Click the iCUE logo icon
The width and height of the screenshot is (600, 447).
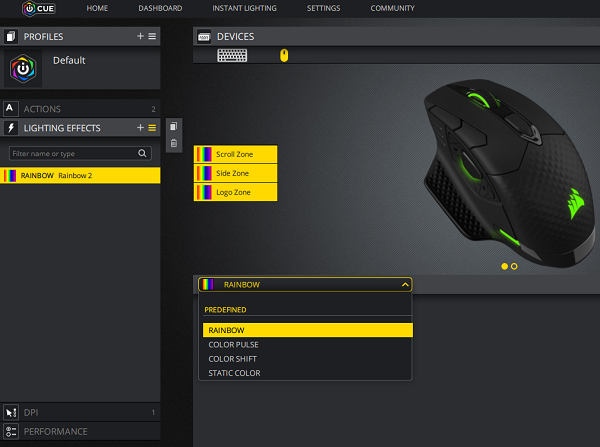[39, 8]
